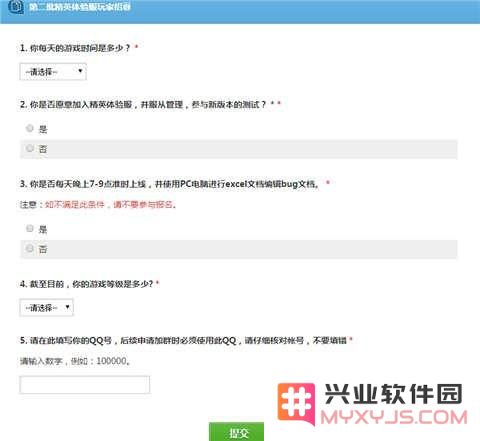The image size is (480, 441).
Task: Click question 5 label about QQ number
Action: point(183,340)
